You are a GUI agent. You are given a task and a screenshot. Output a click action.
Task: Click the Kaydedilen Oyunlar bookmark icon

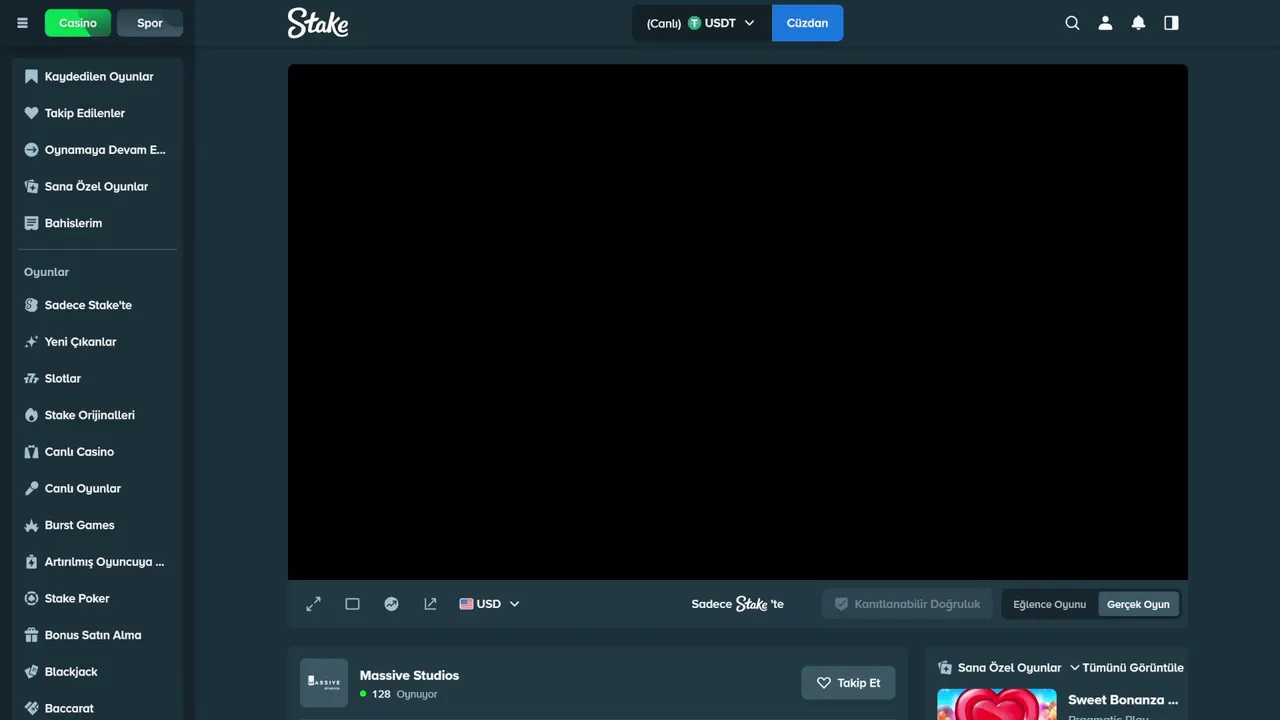click(x=31, y=76)
